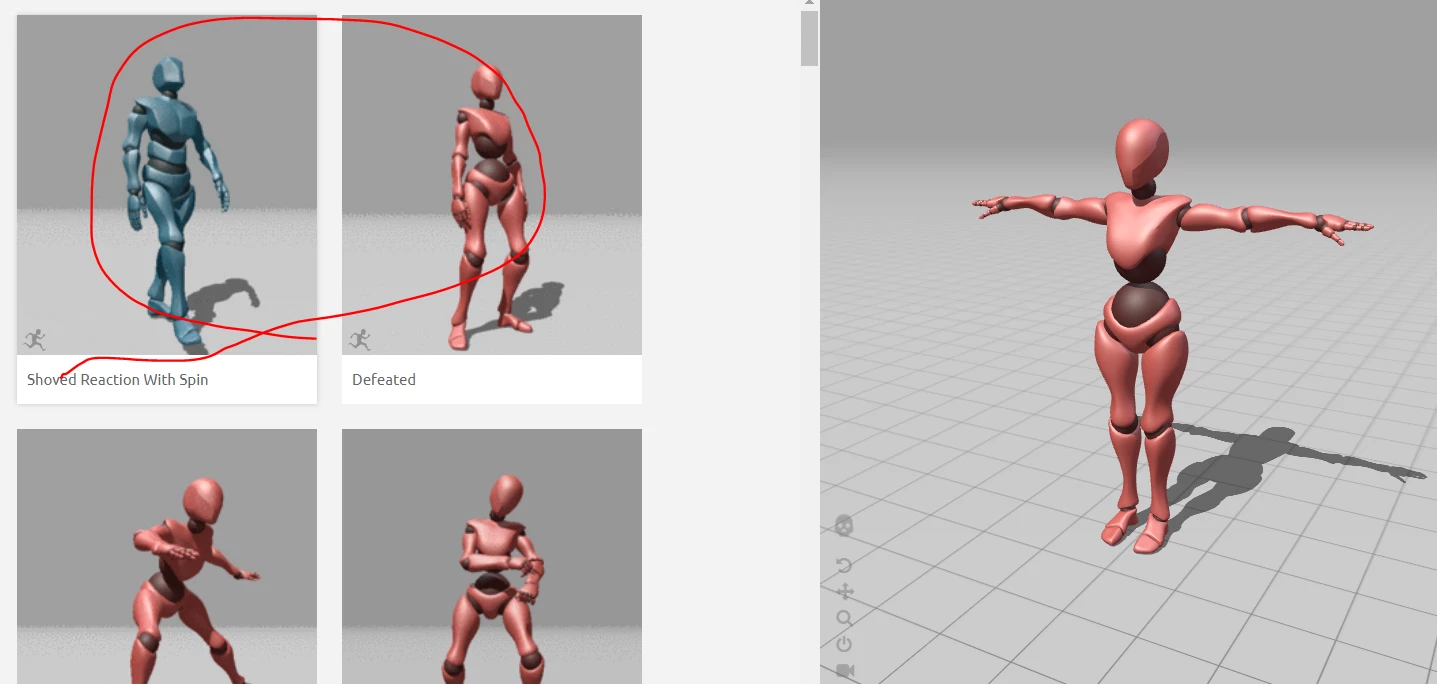Click the camera icon in viewer

coord(844,670)
